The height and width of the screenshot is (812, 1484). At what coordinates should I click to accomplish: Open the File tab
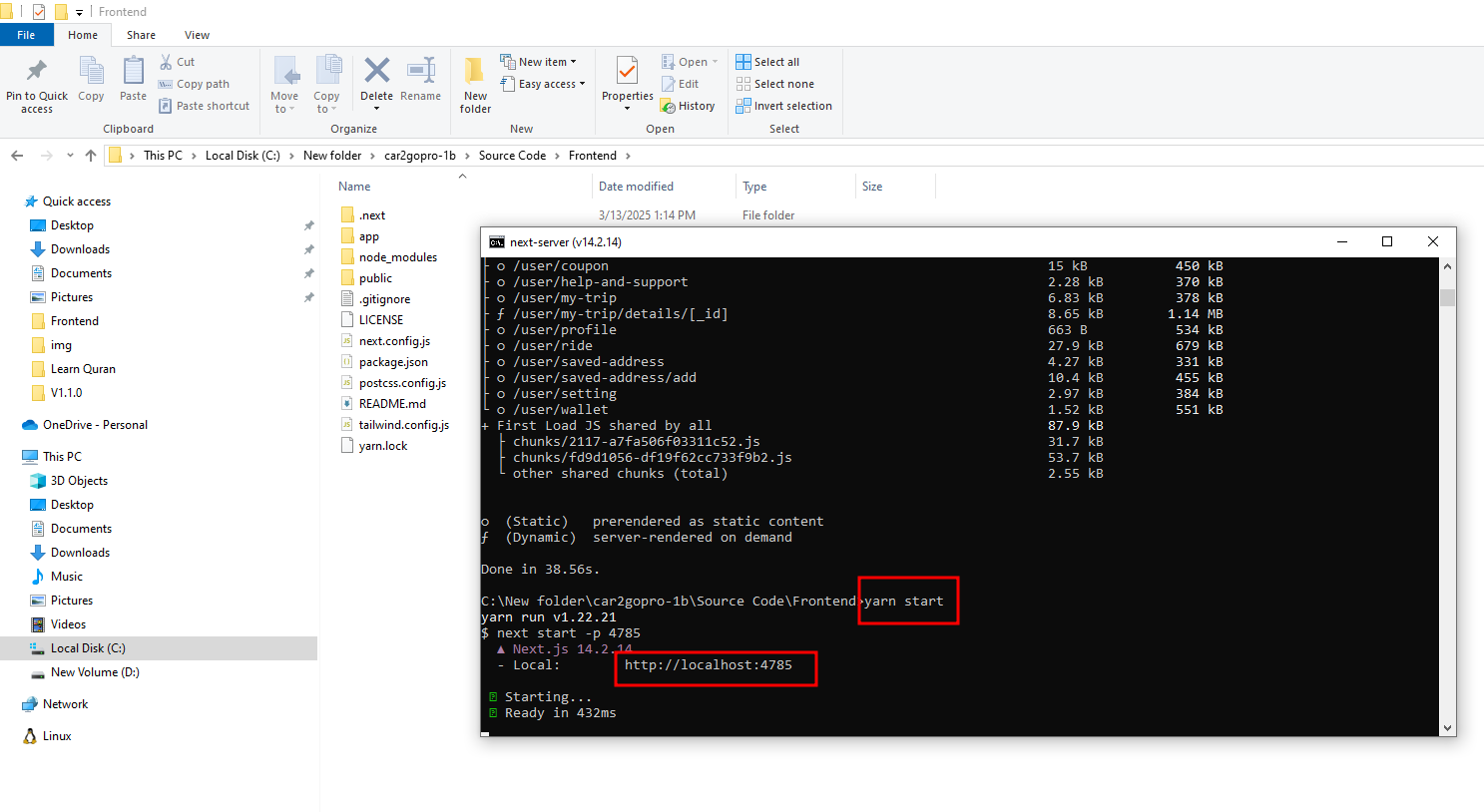[26, 35]
